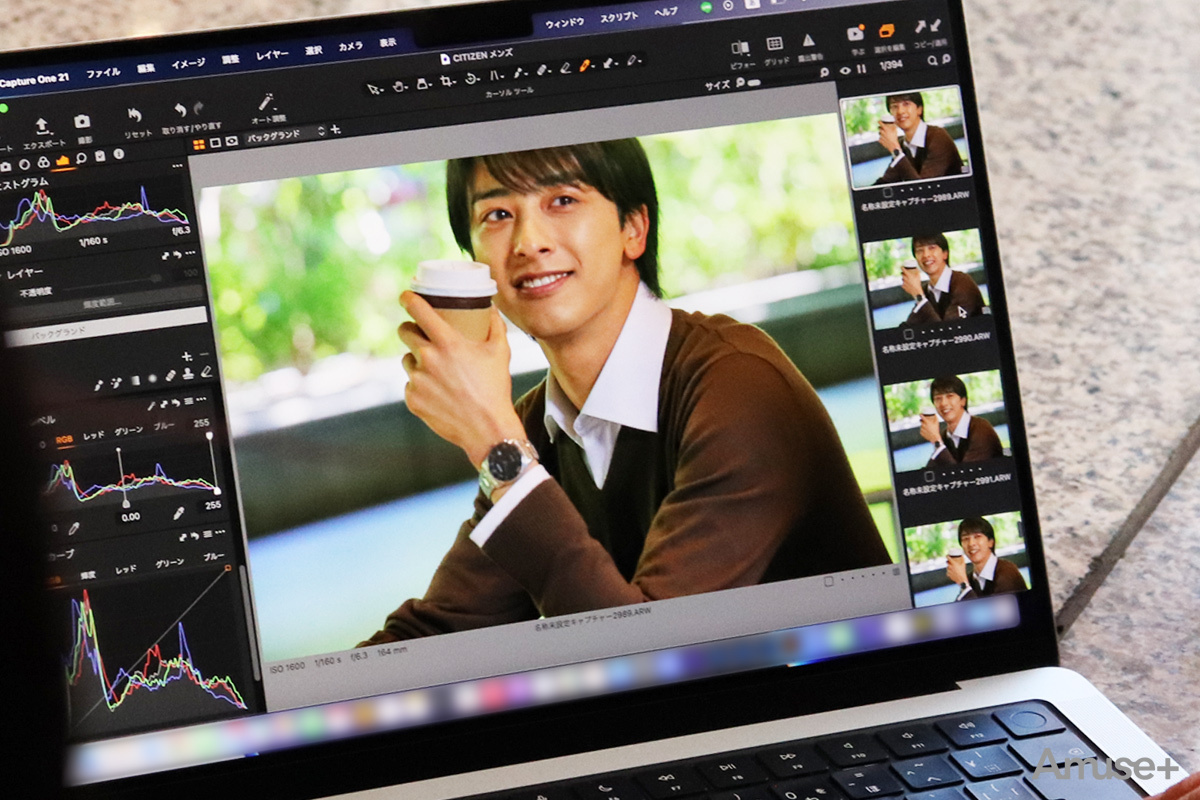This screenshot has height=800, width=1200.
Task: Show the Grid (グリッド) overlay icon
Action: tap(774, 44)
